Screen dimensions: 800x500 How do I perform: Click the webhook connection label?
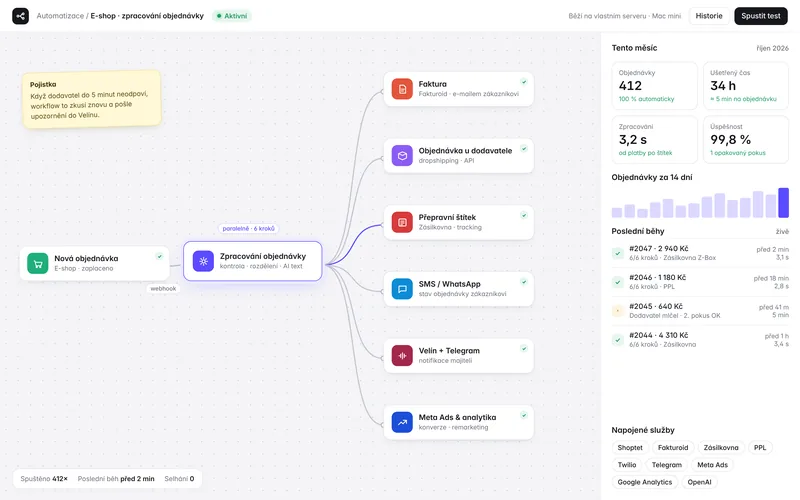coord(163,288)
